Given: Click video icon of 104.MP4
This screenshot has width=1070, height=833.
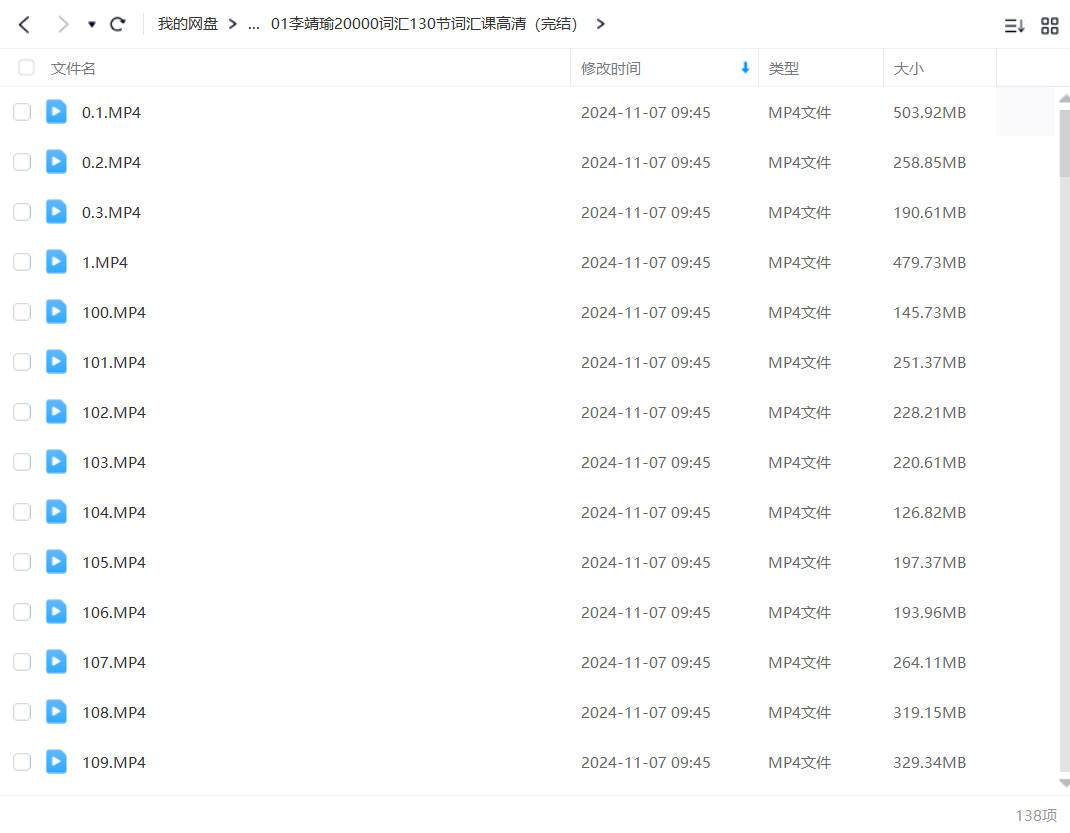Looking at the screenshot, I should (57, 512).
